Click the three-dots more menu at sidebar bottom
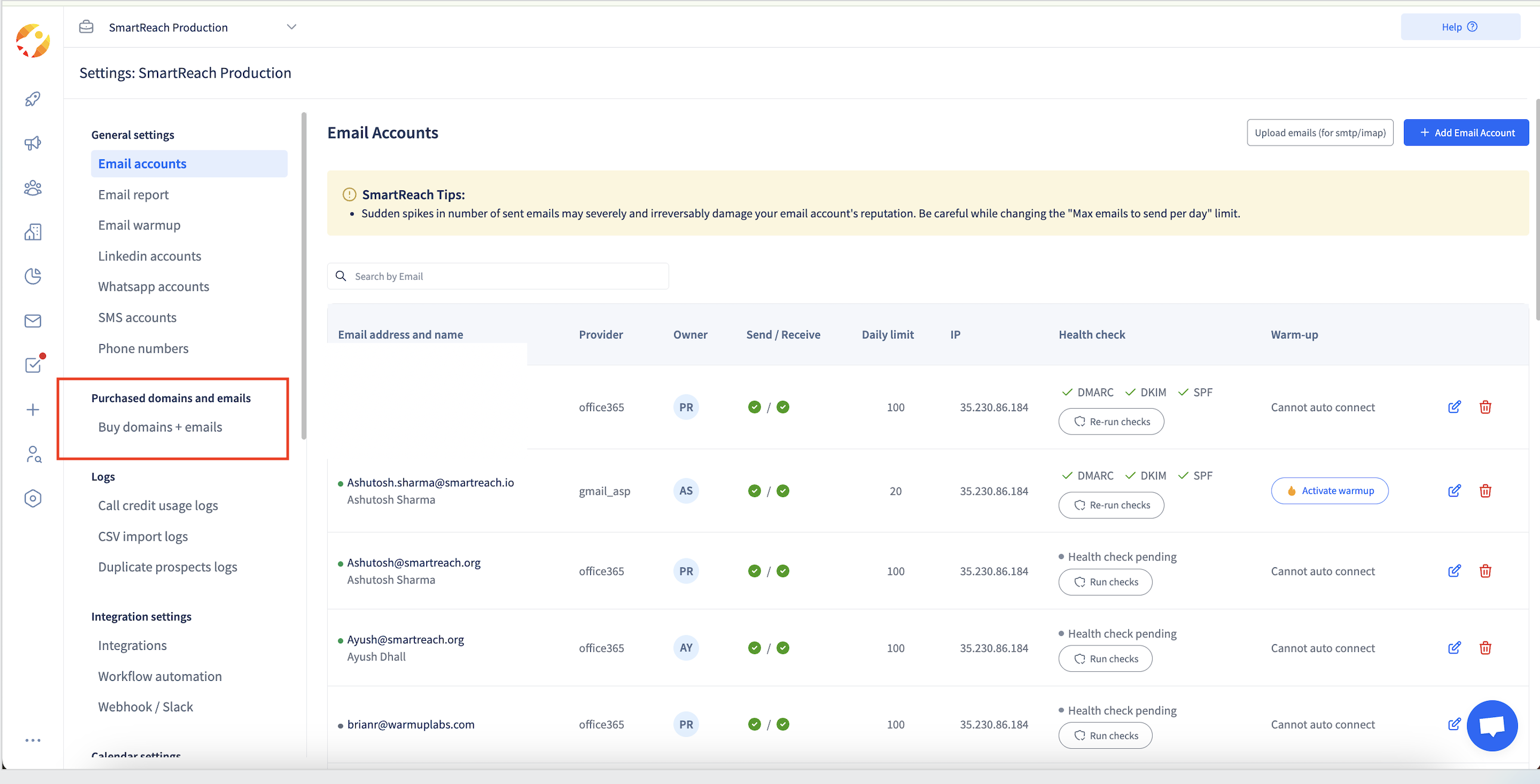This screenshot has width=1540, height=784. click(x=33, y=740)
